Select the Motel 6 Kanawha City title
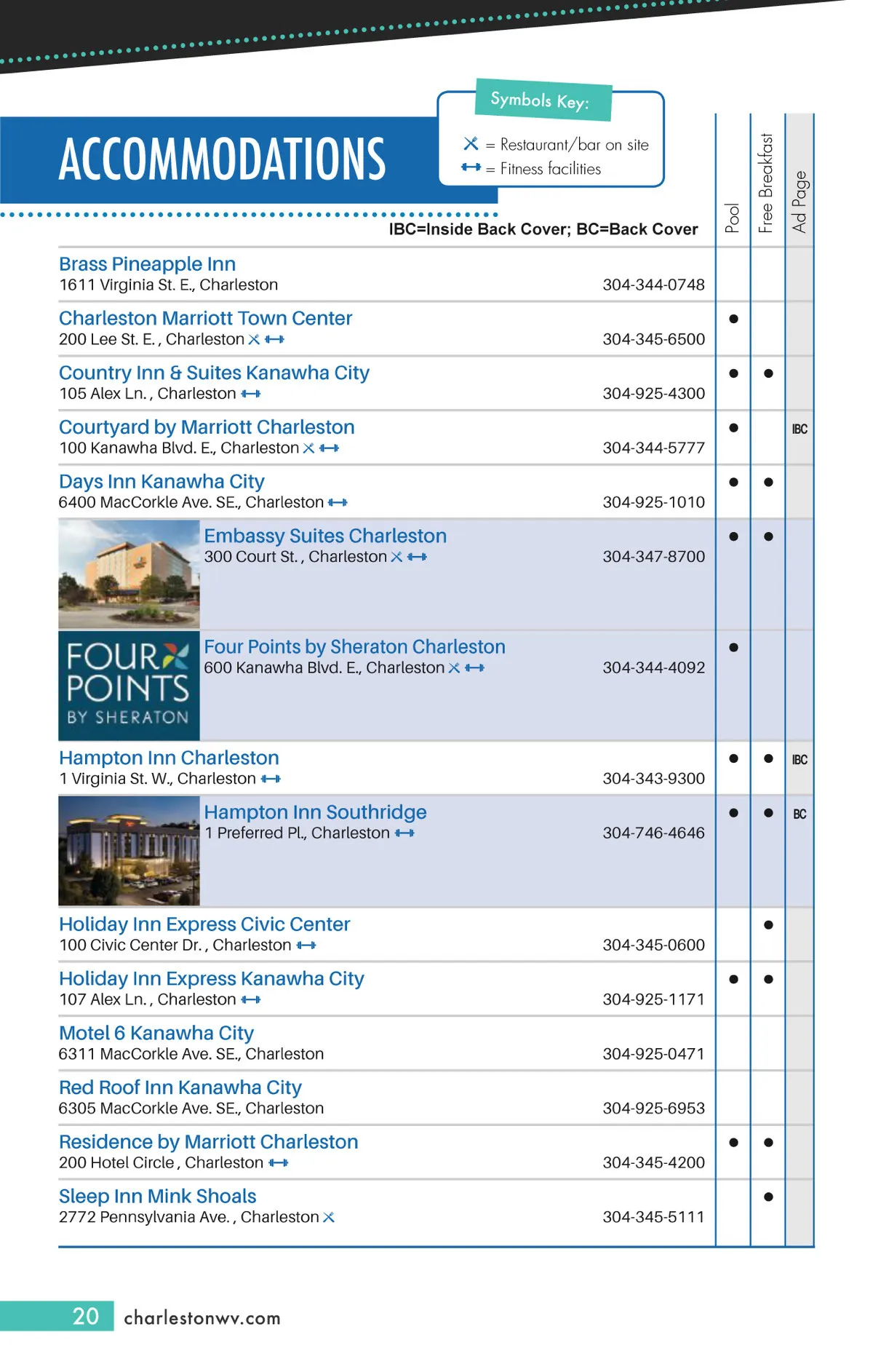 click(156, 1033)
